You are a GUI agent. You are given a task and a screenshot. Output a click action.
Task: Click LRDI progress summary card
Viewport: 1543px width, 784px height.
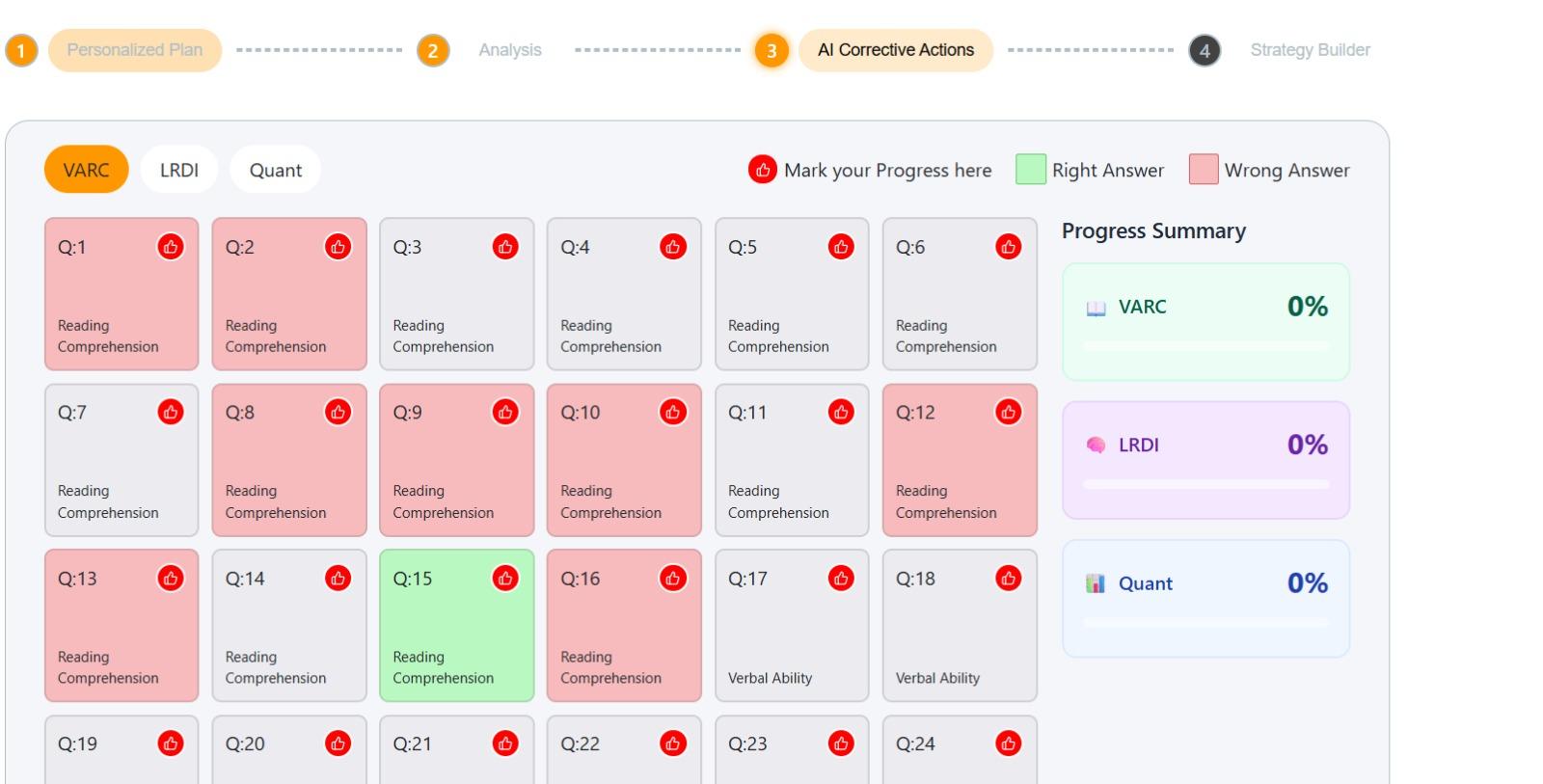1205,460
